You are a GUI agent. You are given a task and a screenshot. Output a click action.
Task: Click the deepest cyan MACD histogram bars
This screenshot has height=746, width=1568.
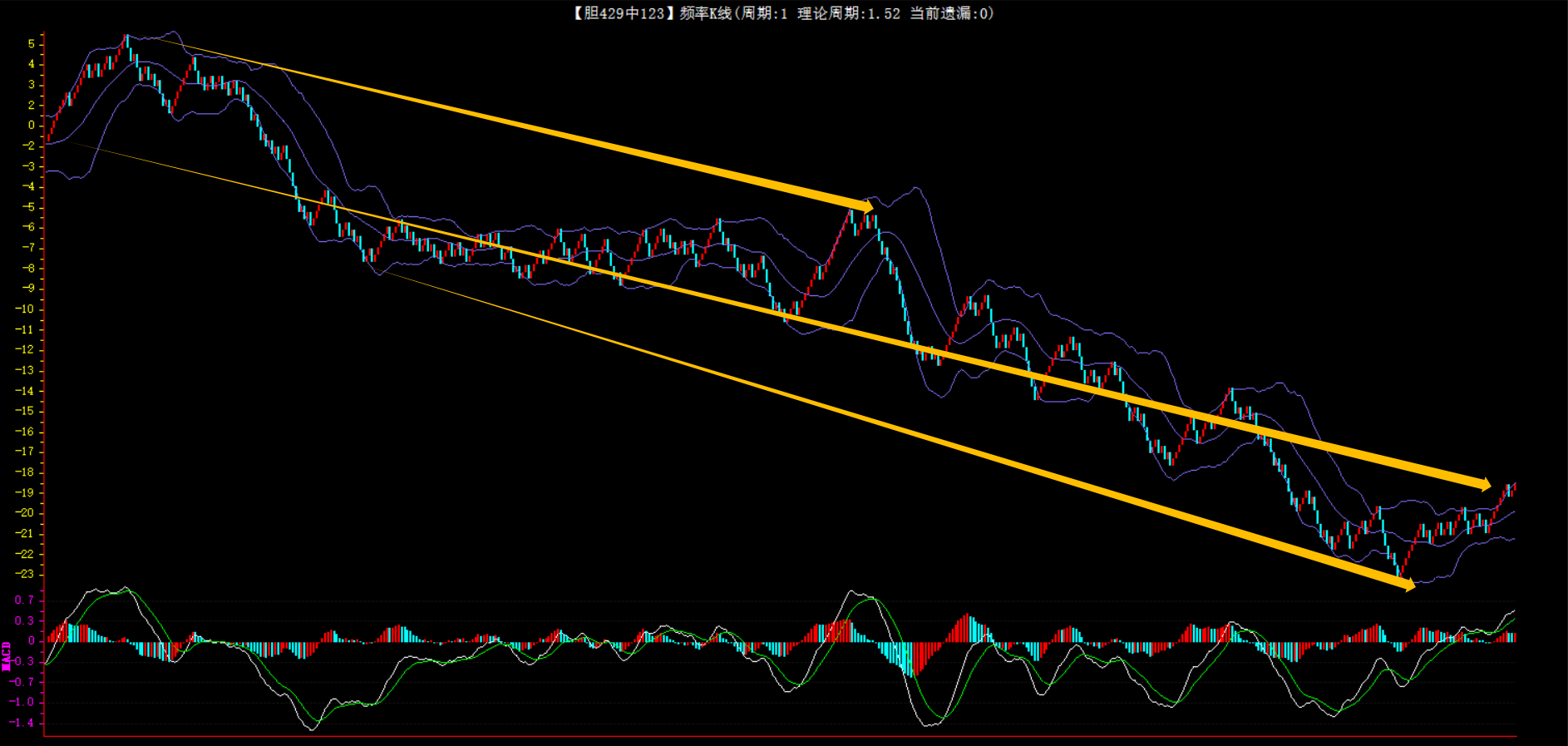pyautogui.click(x=910, y=661)
